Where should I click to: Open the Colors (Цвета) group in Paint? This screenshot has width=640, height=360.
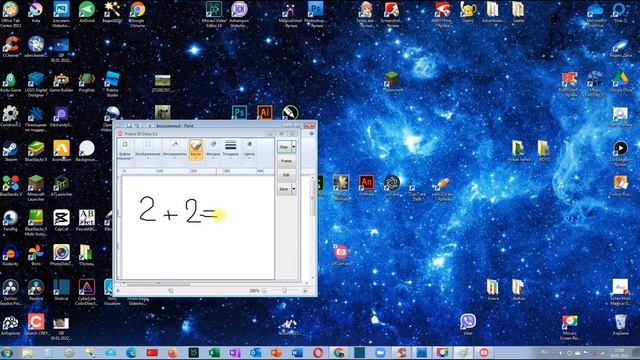pos(249,149)
